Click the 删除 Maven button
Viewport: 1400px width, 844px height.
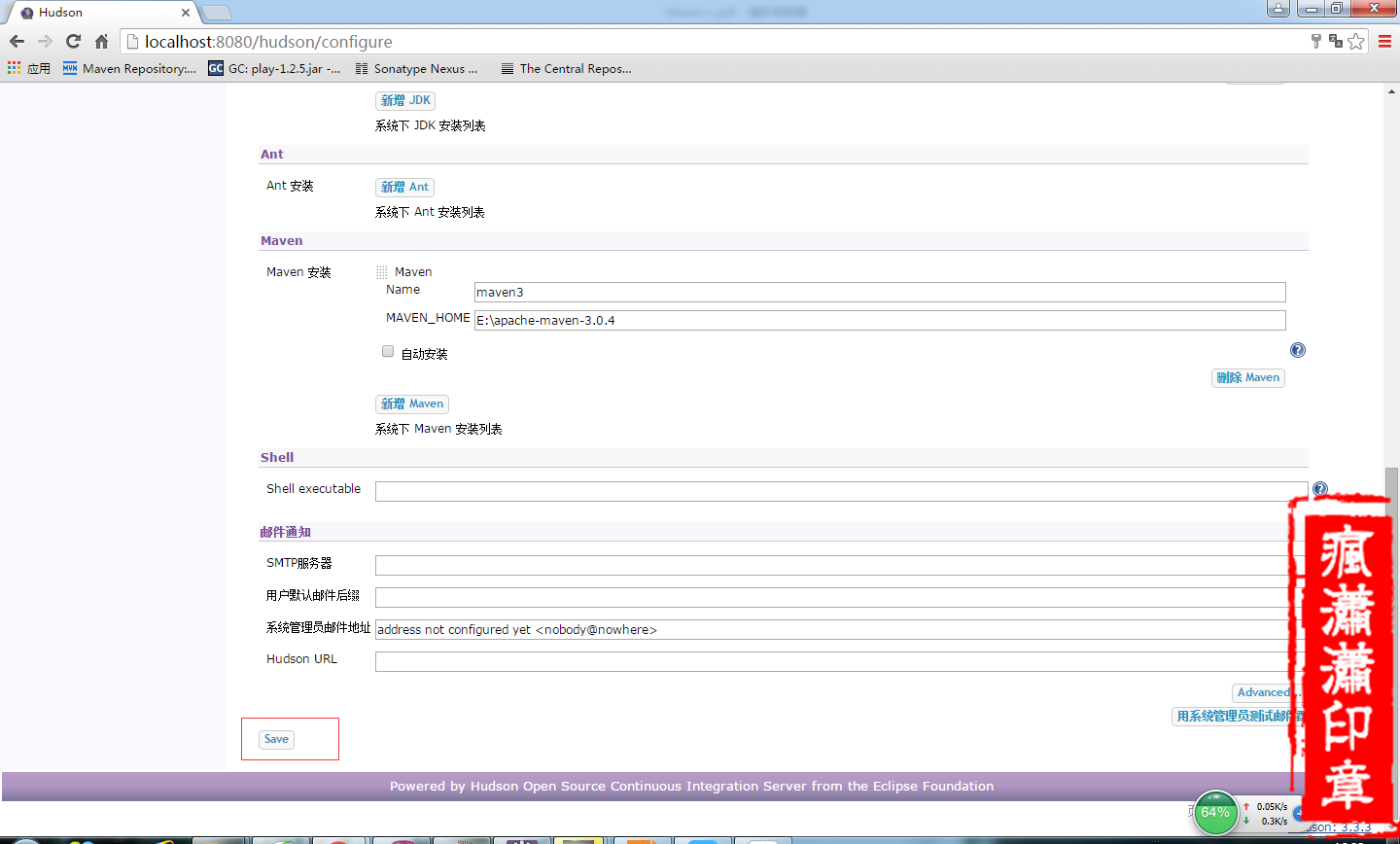coord(1248,378)
